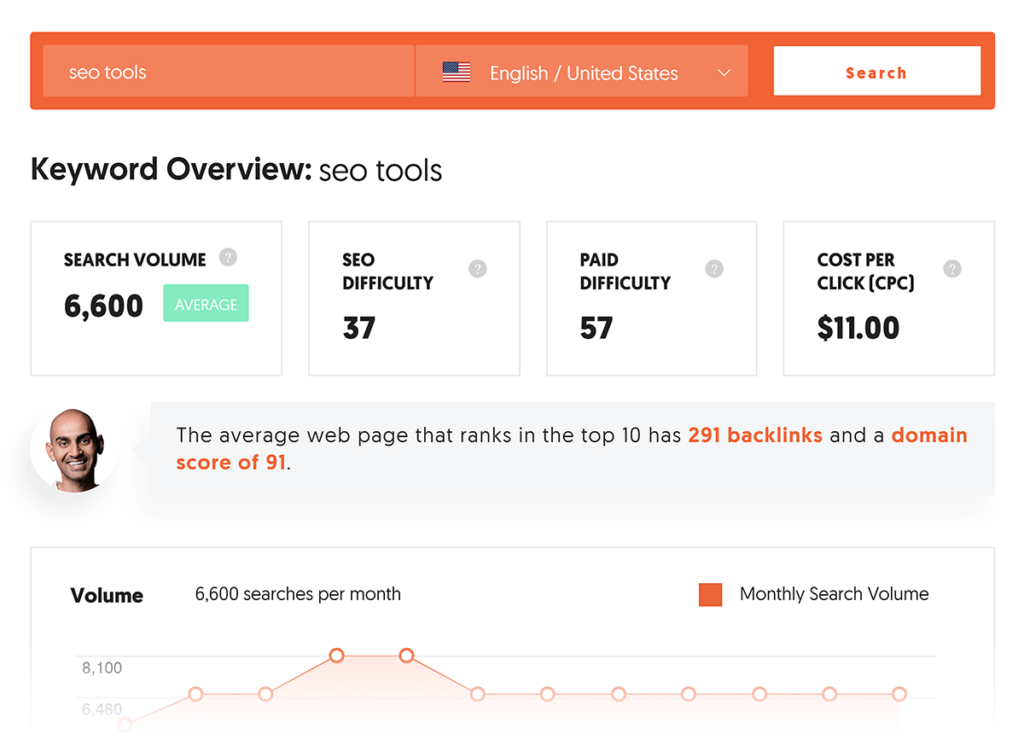Click inside the seo tools search field
The width and height of the screenshot is (1024, 741).
tap(228, 71)
